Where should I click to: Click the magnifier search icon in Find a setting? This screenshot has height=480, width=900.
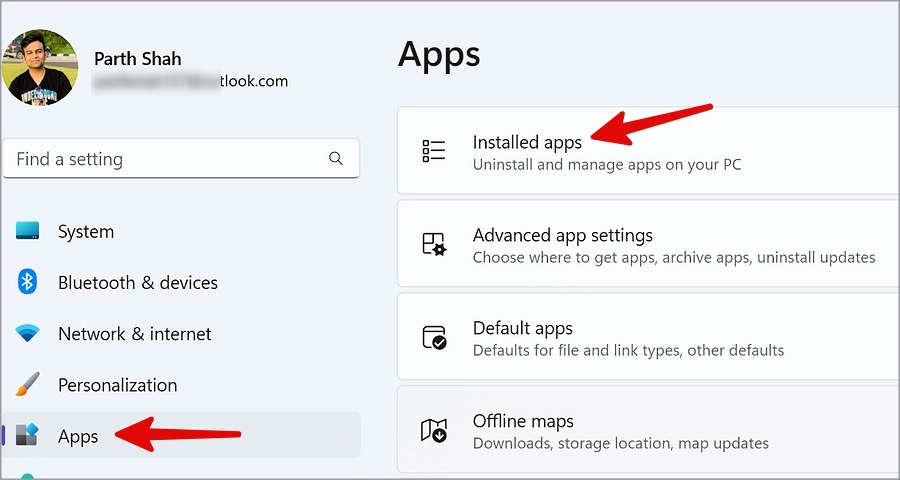[x=336, y=158]
